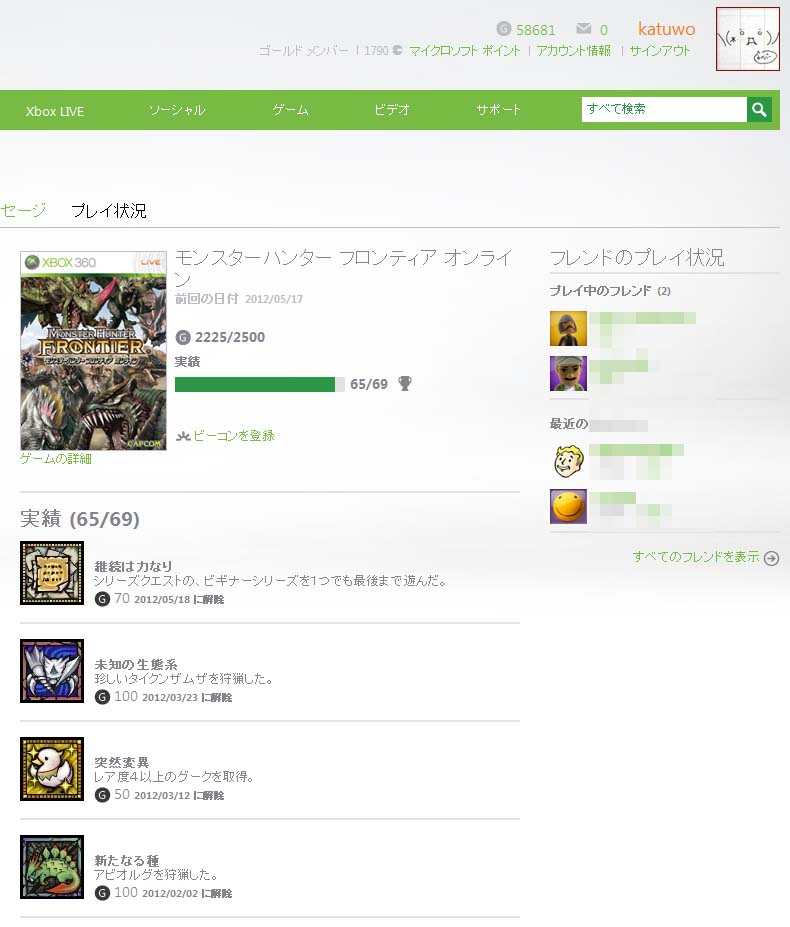
Task: Open the 未知の生態系 achievement icon
Action: 52,671
